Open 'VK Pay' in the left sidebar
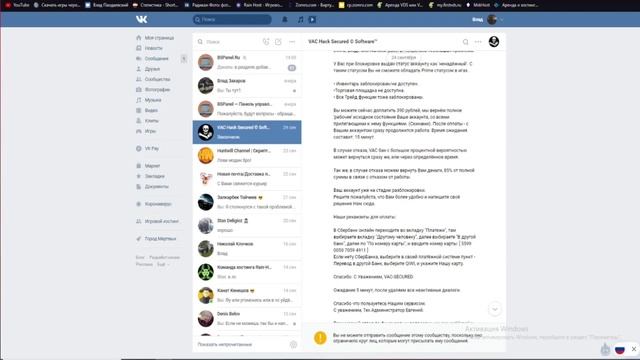This screenshot has width=640, height=360. coord(152,149)
